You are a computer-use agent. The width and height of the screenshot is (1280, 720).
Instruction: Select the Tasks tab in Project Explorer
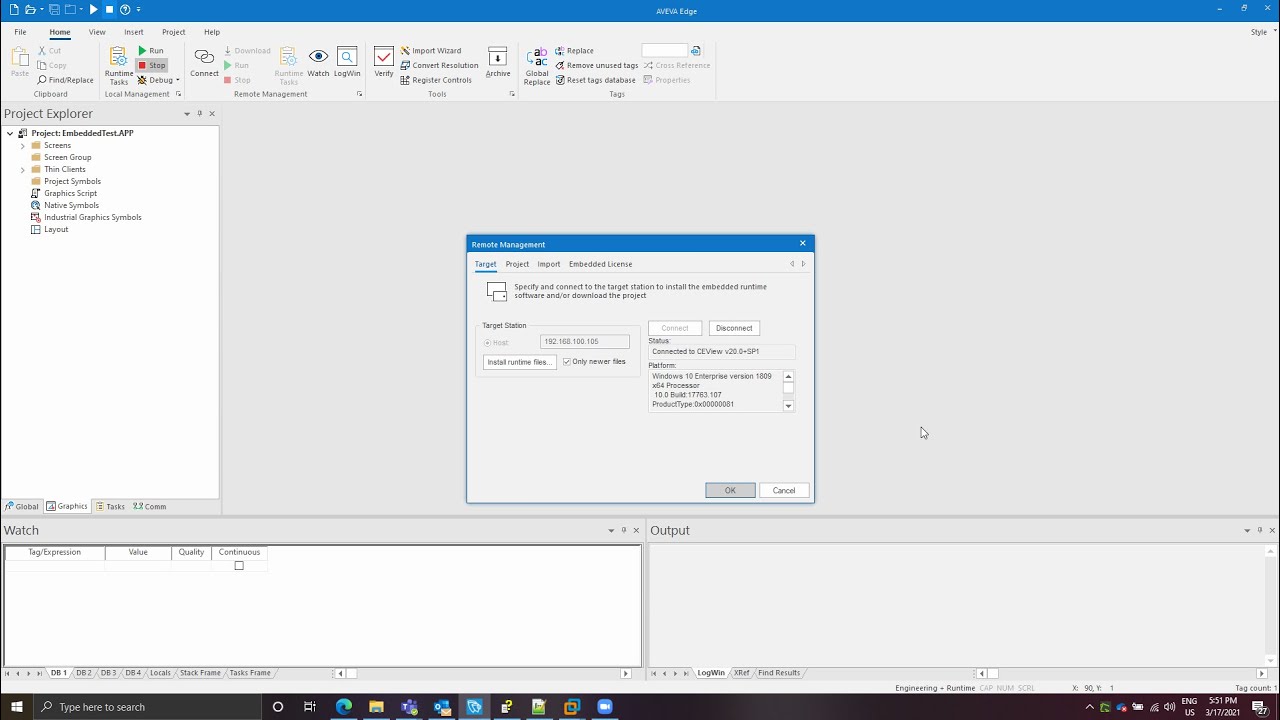click(110, 507)
